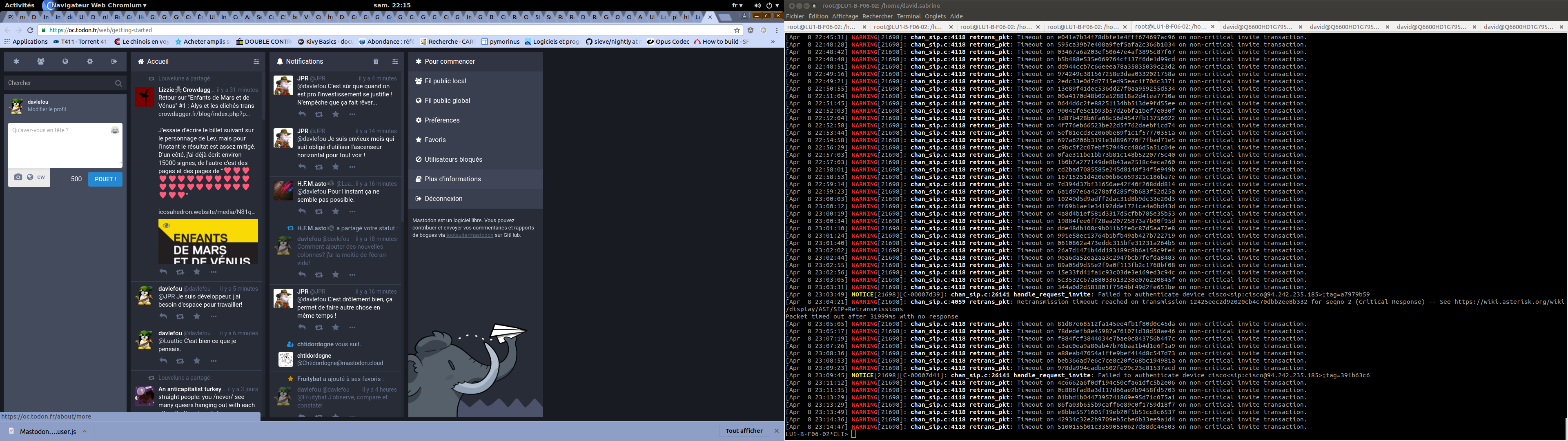Favourite the Lizzie Crowdagger post in Accueil
The image size is (1568, 441).
[196, 272]
